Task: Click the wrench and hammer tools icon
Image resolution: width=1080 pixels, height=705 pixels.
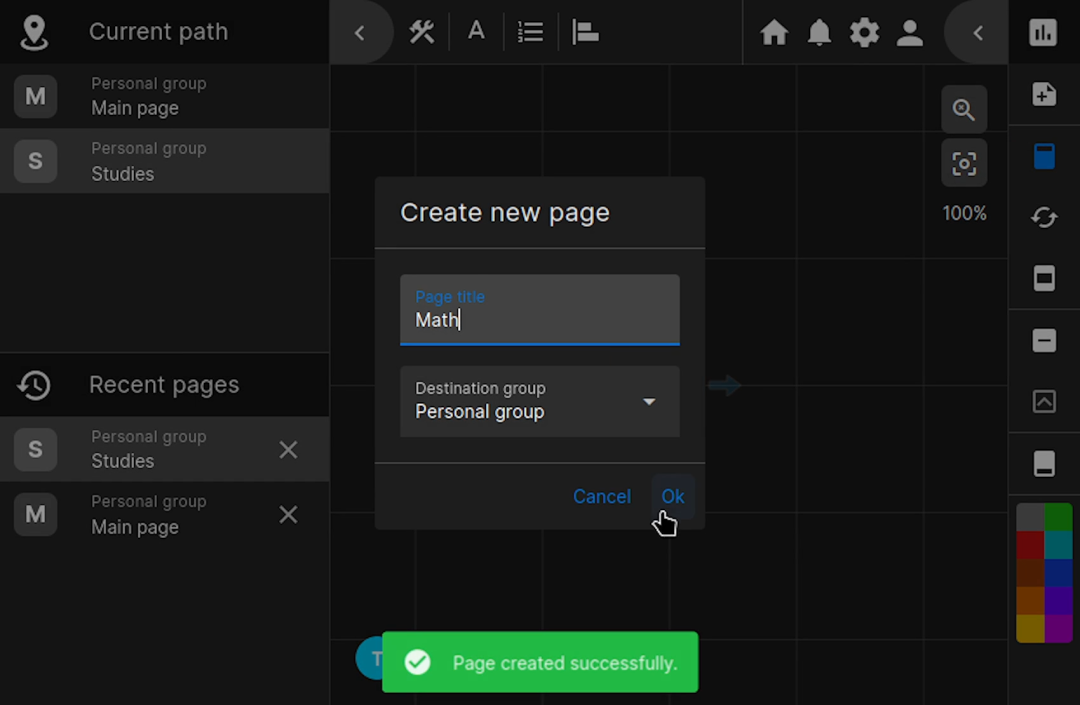Action: click(422, 32)
